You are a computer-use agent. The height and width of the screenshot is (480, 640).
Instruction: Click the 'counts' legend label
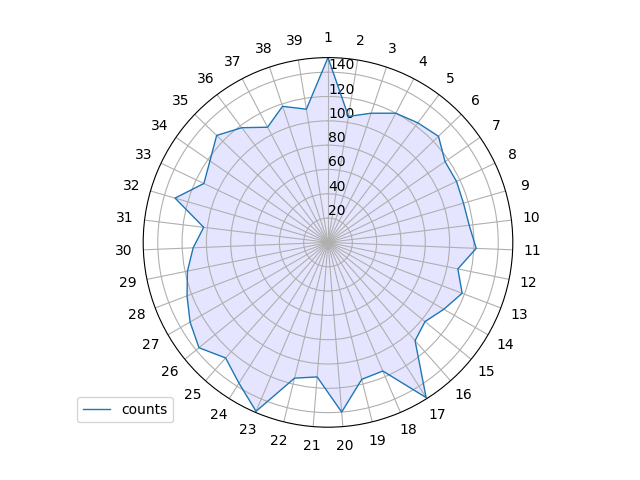coord(144,409)
